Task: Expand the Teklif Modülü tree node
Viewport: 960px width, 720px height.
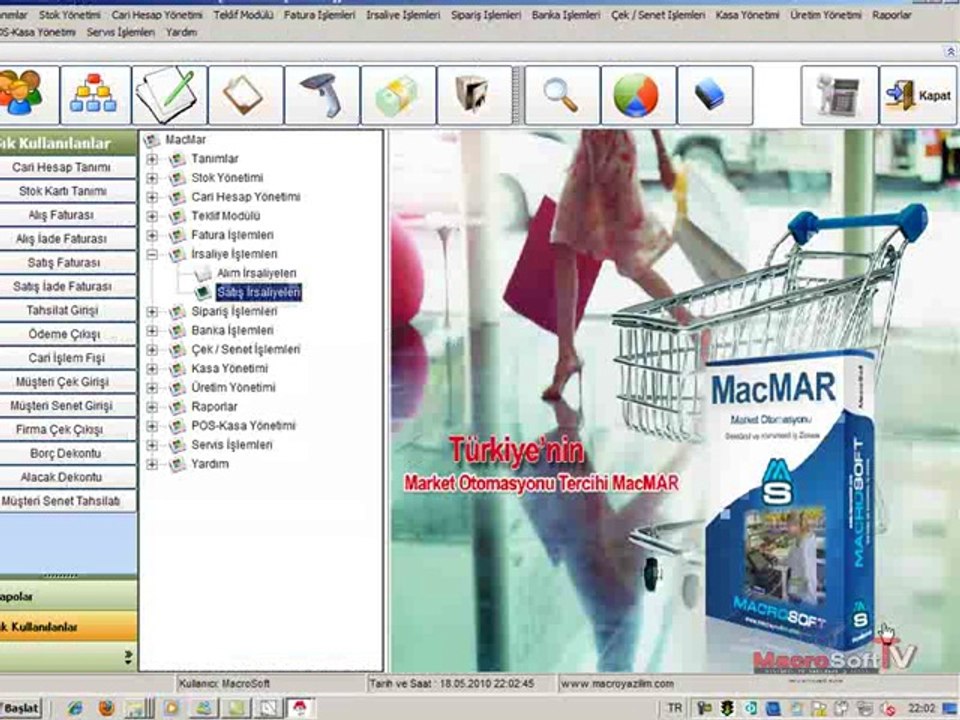Action: [152, 216]
